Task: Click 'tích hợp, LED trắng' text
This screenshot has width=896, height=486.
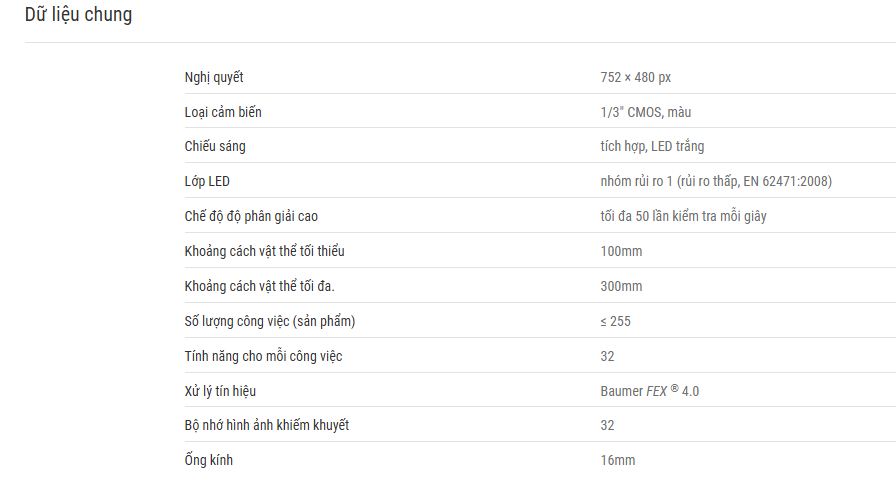Action: pos(645,146)
